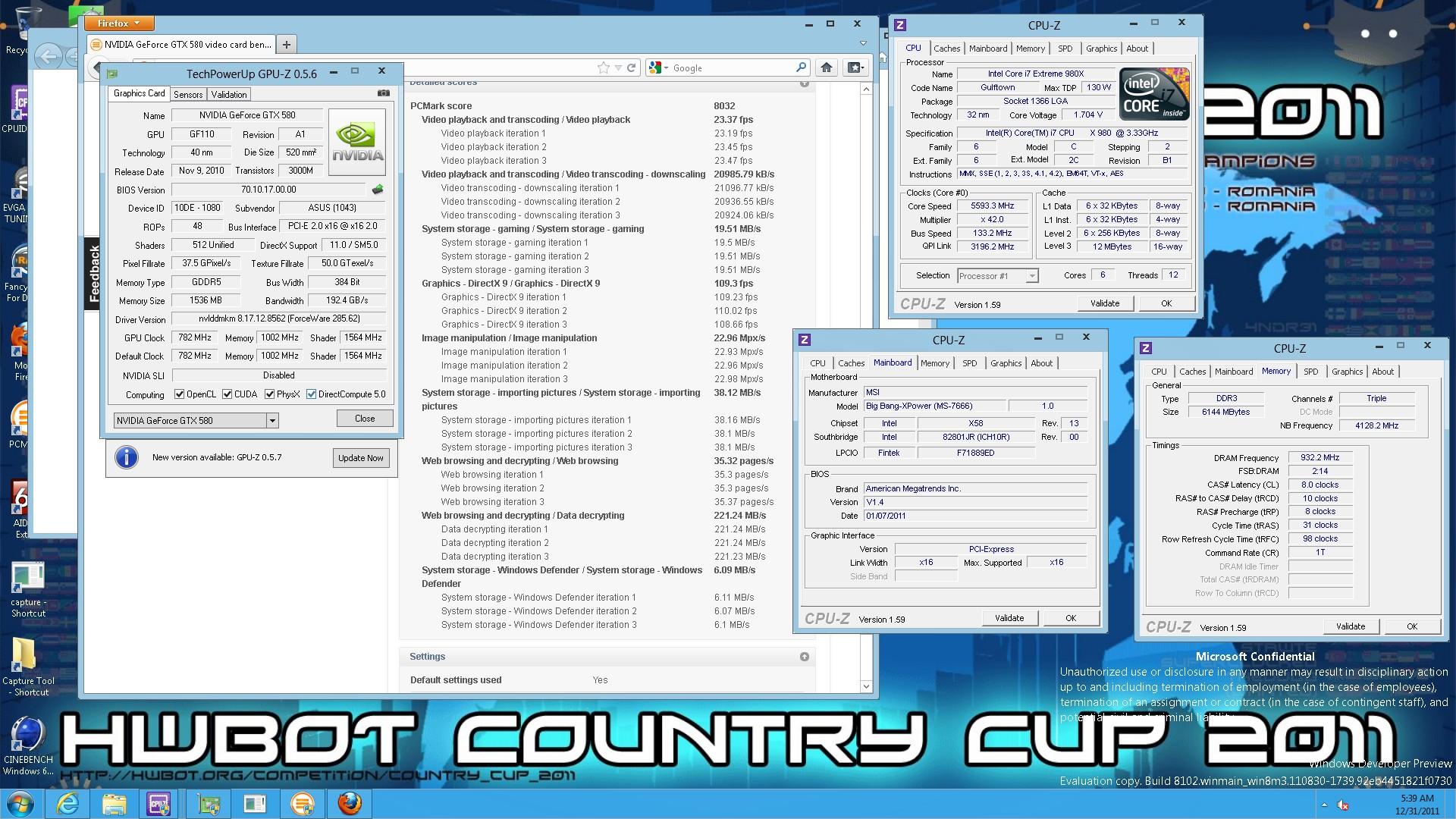Screen dimensions: 1456x819
Task: Toggle the OpenCL checkbox
Action: point(179,394)
